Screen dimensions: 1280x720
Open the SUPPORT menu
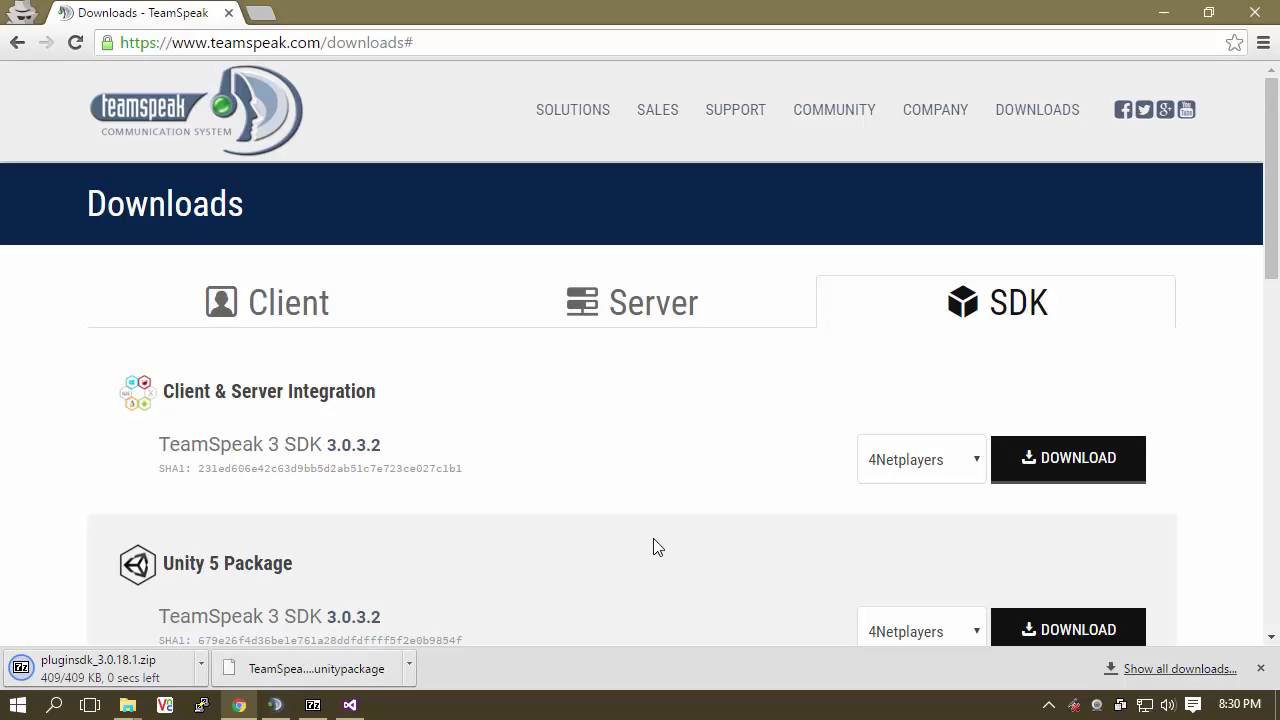(736, 110)
